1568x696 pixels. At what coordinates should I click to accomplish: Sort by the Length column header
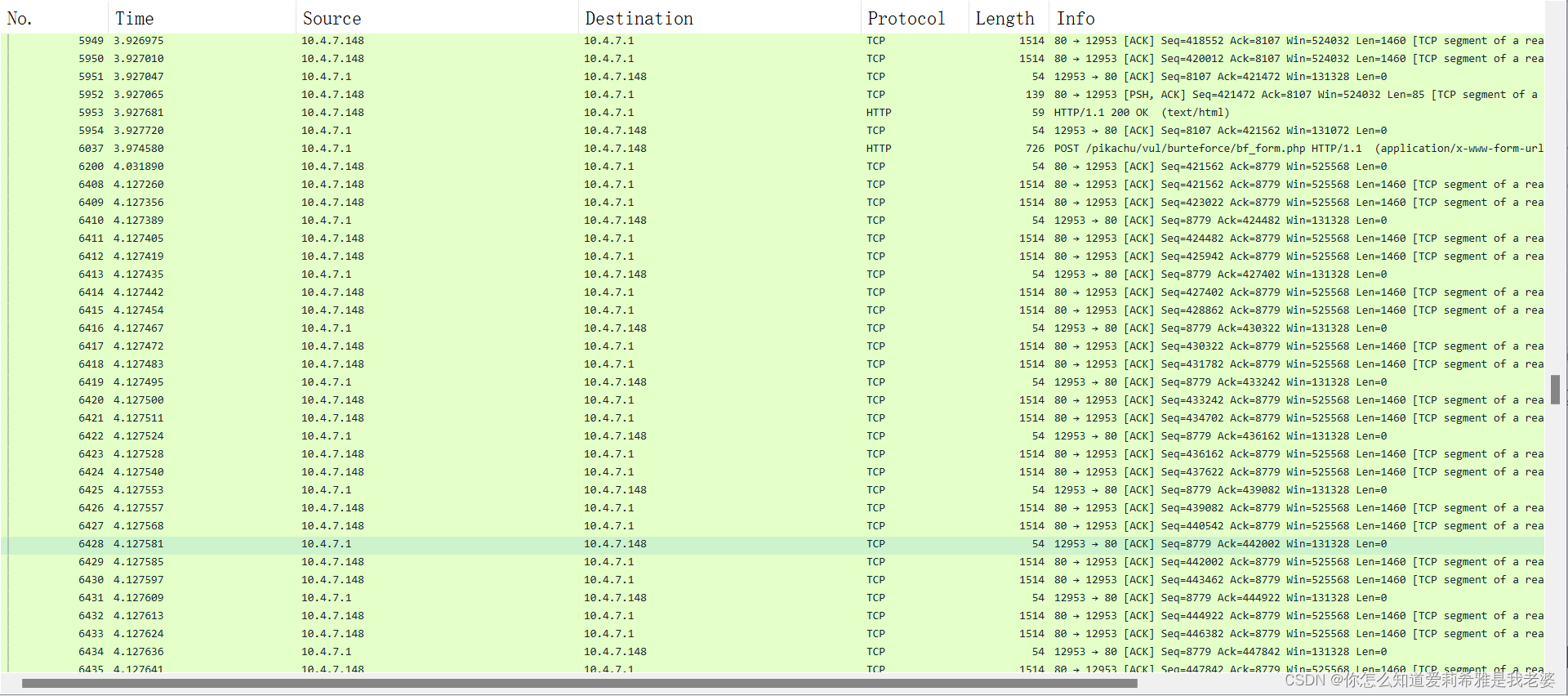(1009, 18)
